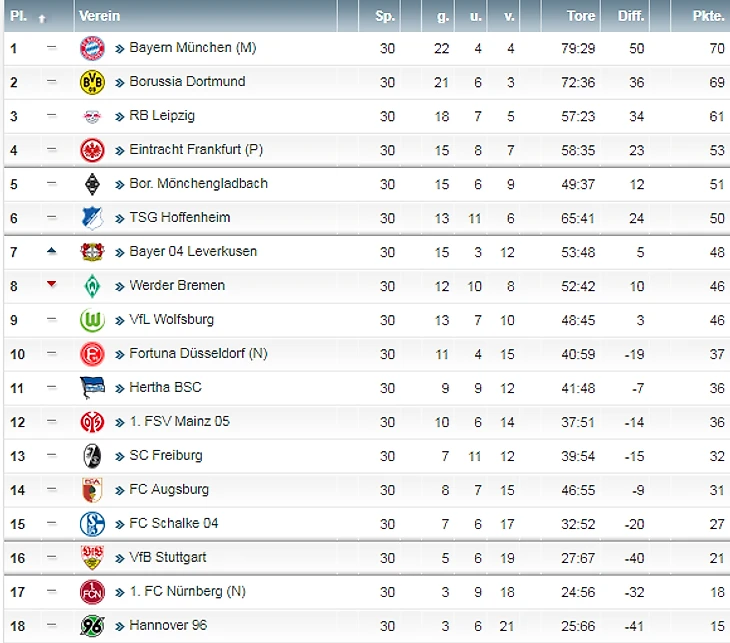Click the FC Schalke 04 crest
The image size is (730, 643).
coord(92,524)
